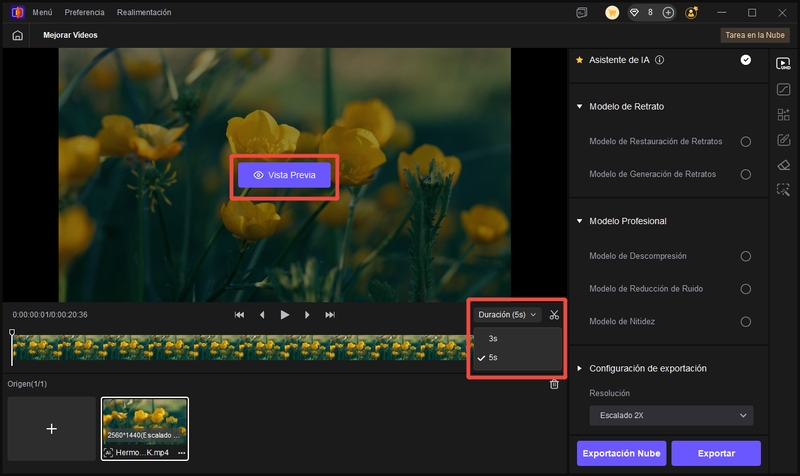Open the Escalado 2X resolution dropdown
The image size is (800, 476).
671,415
